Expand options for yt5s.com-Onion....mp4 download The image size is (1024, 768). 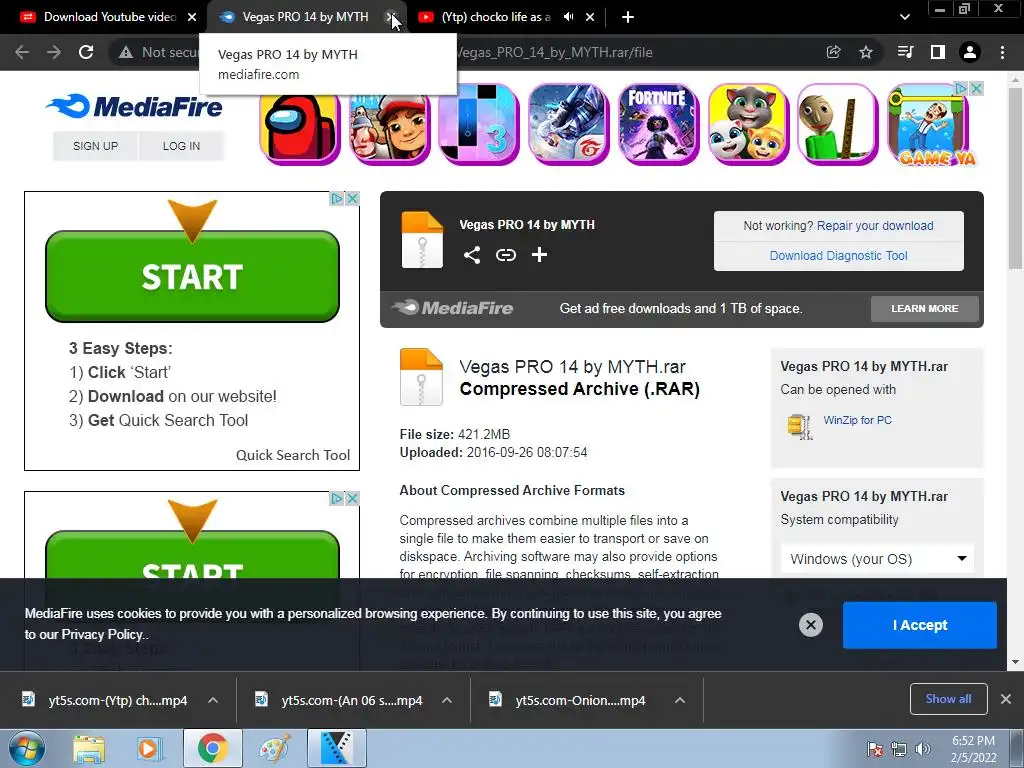click(x=680, y=700)
